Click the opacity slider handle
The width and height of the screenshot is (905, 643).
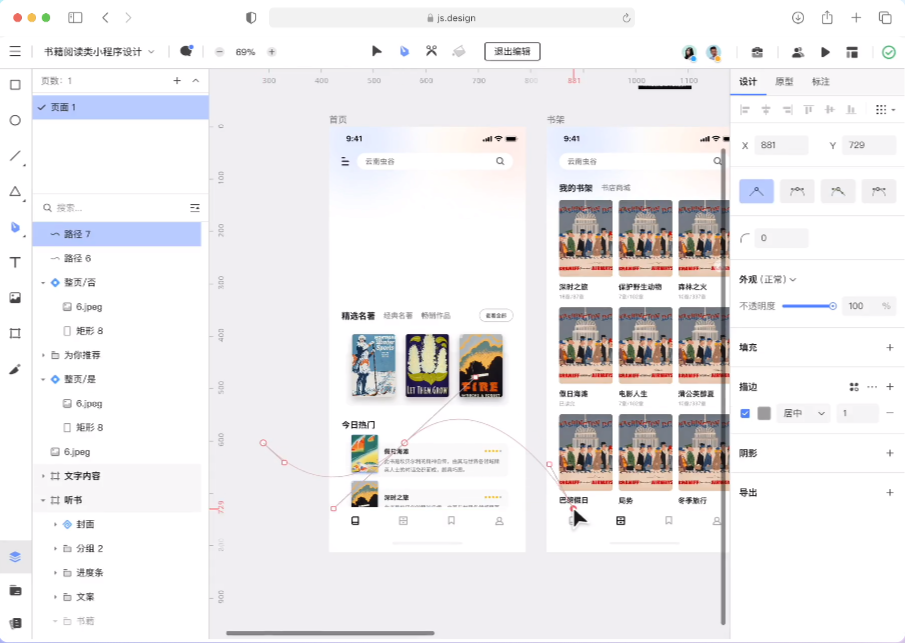click(832, 306)
